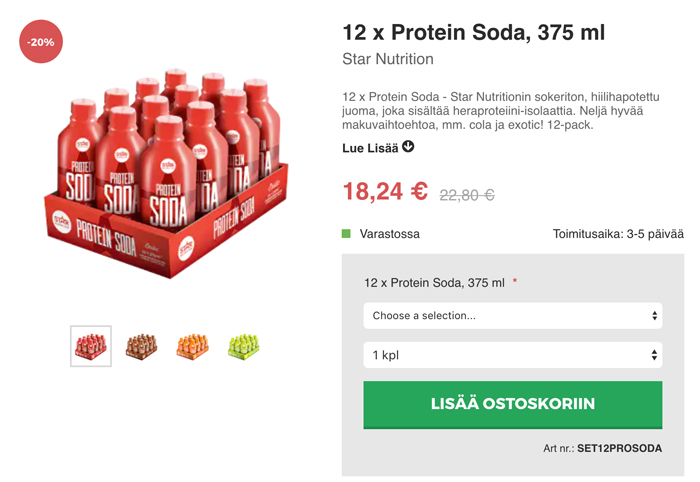Click the arrows on the flavor selection dropdown
Viewport: 700px width, 482px height.
click(654, 316)
